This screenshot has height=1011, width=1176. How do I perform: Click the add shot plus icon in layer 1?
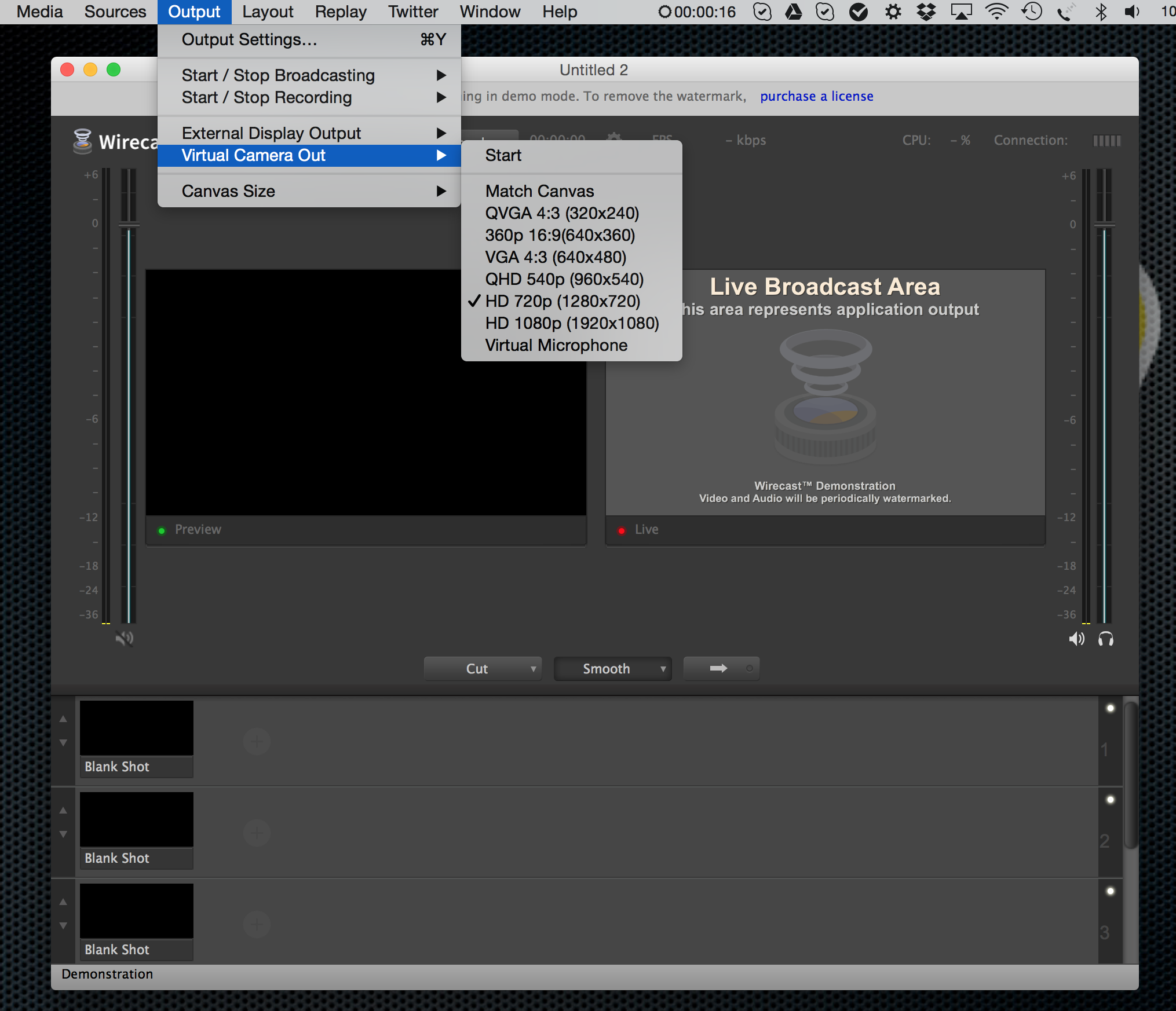pos(257,741)
